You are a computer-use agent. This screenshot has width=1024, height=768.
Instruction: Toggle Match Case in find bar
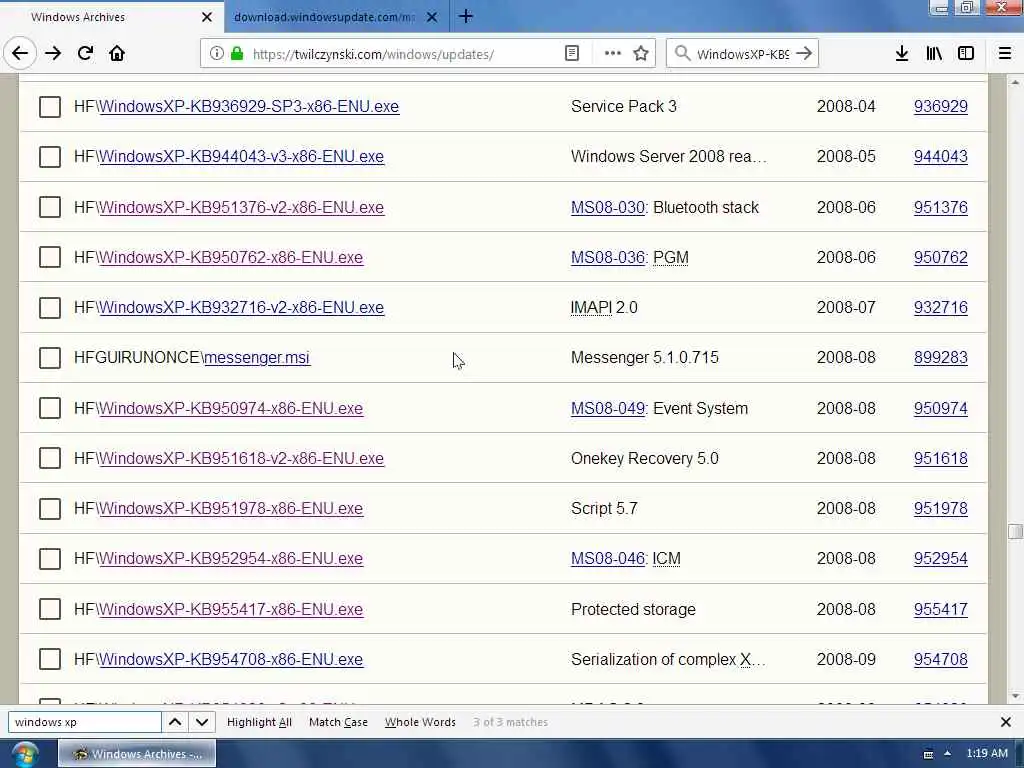point(338,722)
